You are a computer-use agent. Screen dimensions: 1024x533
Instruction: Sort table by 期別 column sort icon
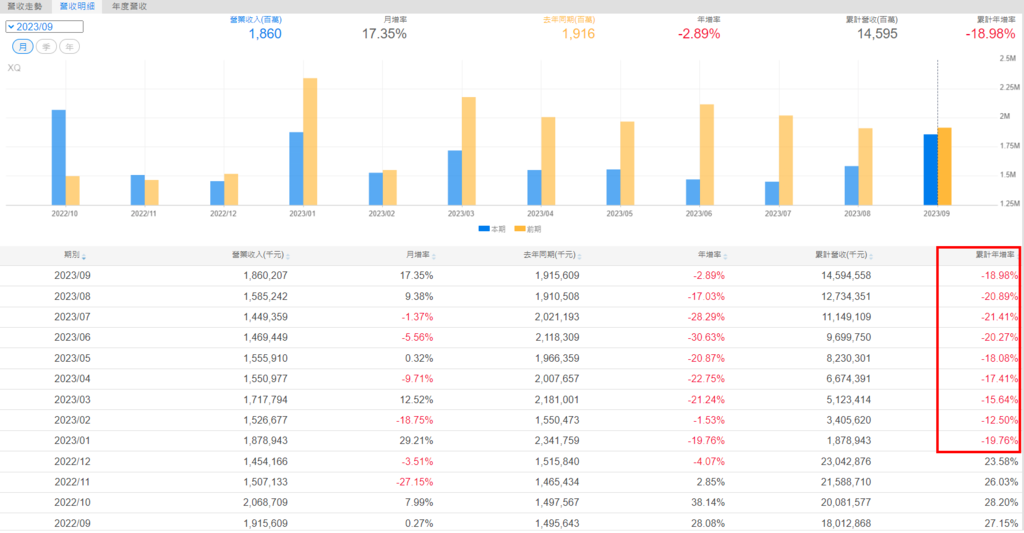[x=84, y=256]
